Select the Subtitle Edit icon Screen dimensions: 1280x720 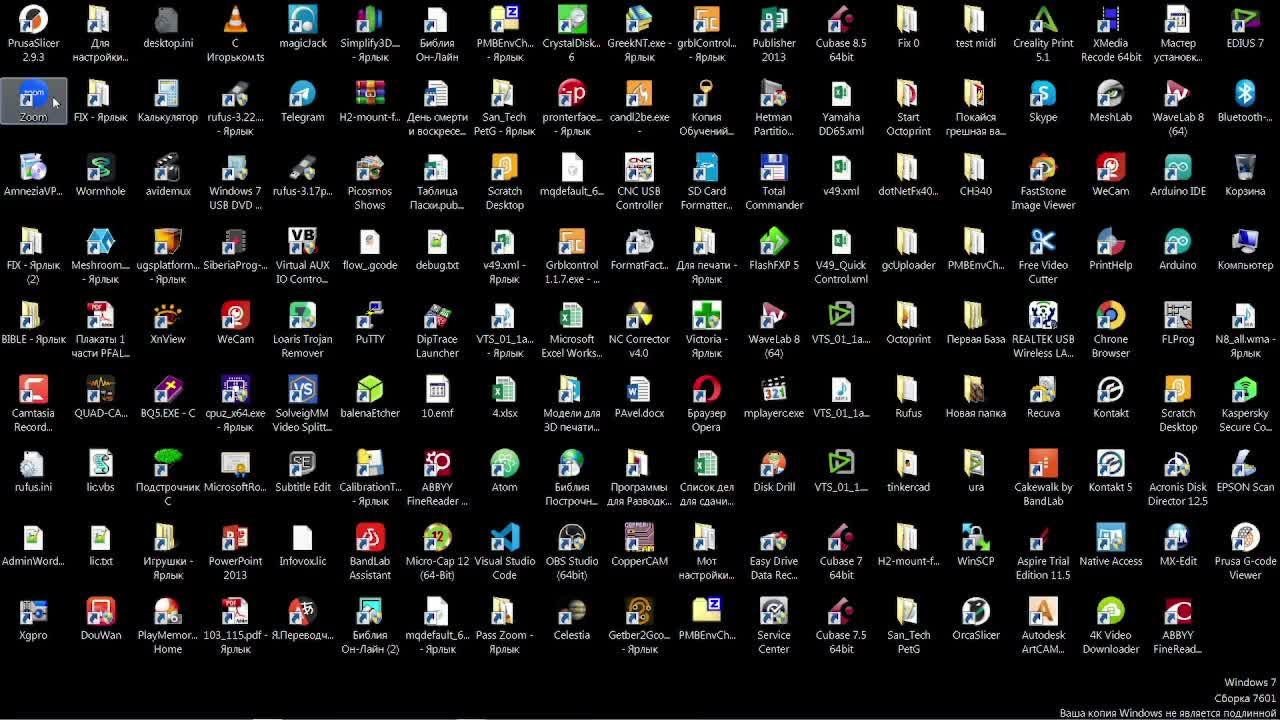(x=303, y=463)
